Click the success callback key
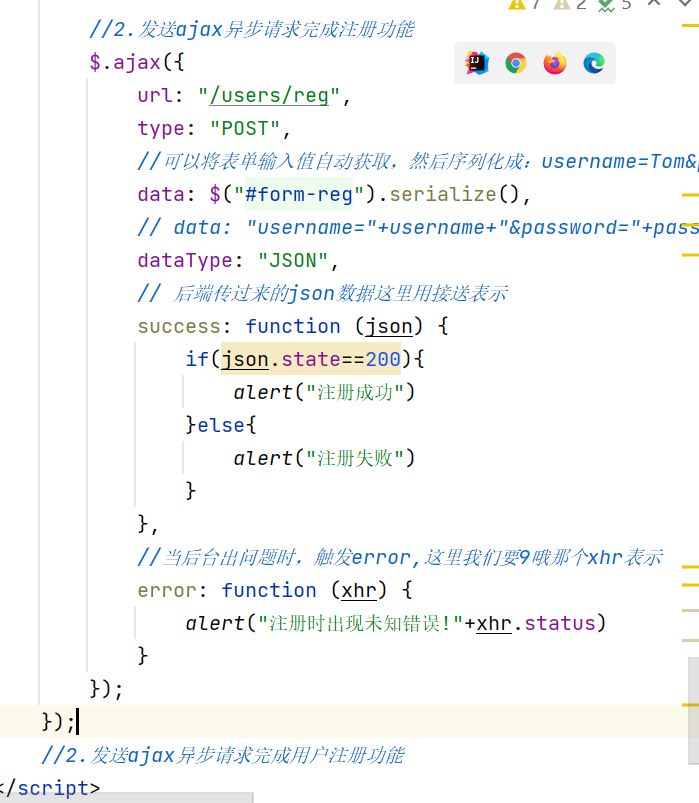Viewport: 699px width, 803px height. (x=179, y=327)
